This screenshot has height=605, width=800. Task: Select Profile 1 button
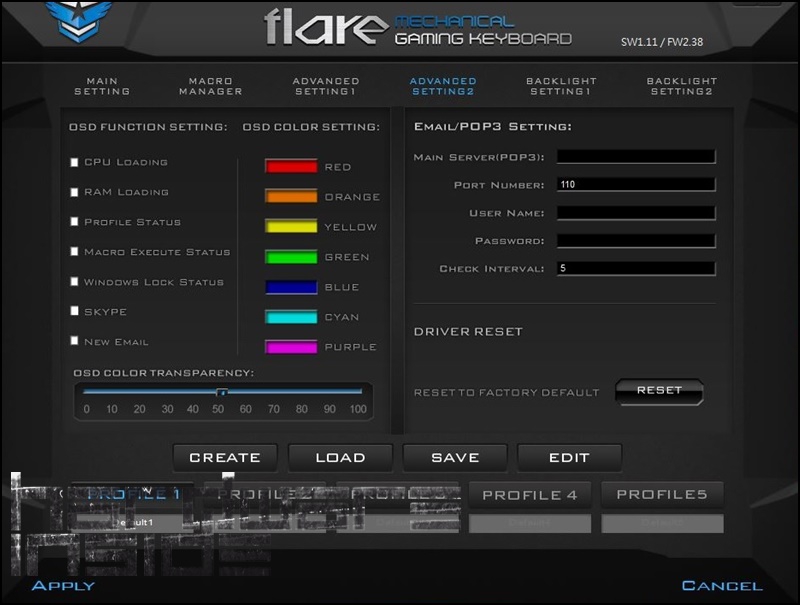(133, 494)
